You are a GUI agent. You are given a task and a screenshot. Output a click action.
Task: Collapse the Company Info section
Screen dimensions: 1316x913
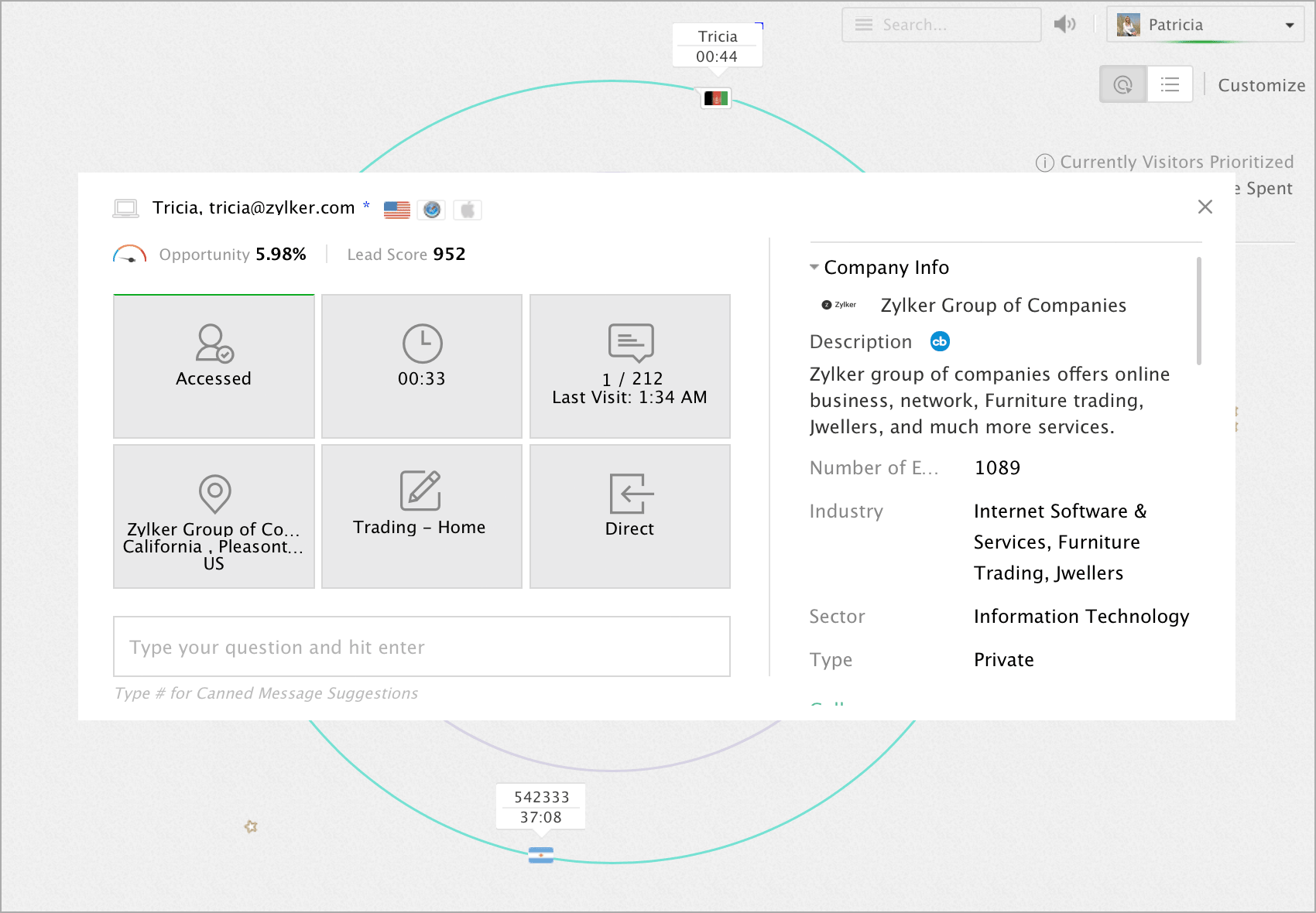[x=814, y=267]
